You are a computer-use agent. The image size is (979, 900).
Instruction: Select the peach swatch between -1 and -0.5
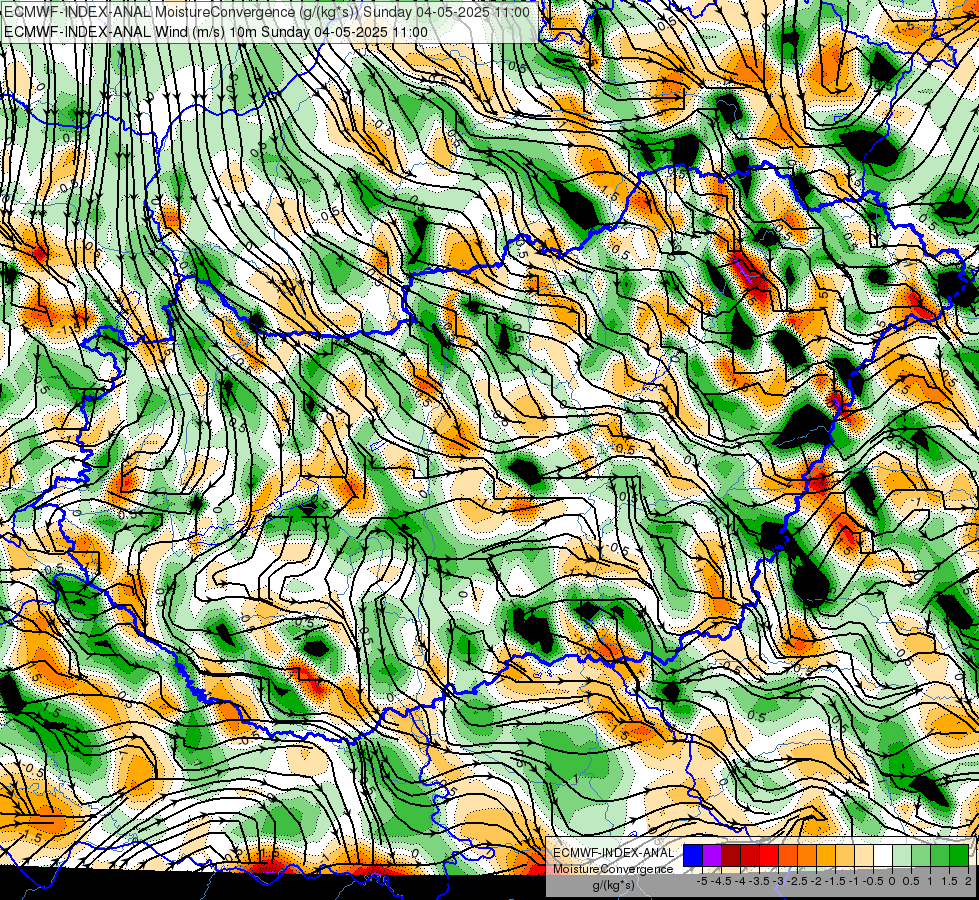(863, 856)
